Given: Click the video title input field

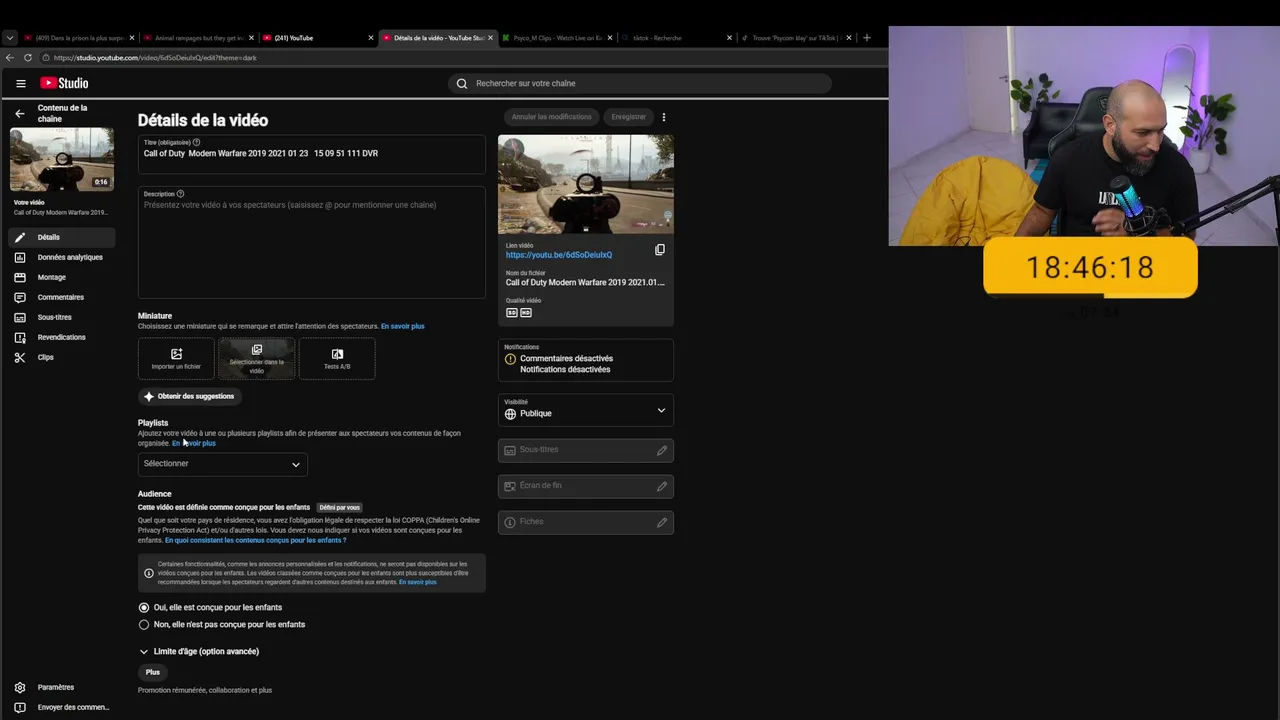Looking at the screenshot, I should pyautogui.click(x=312, y=154).
